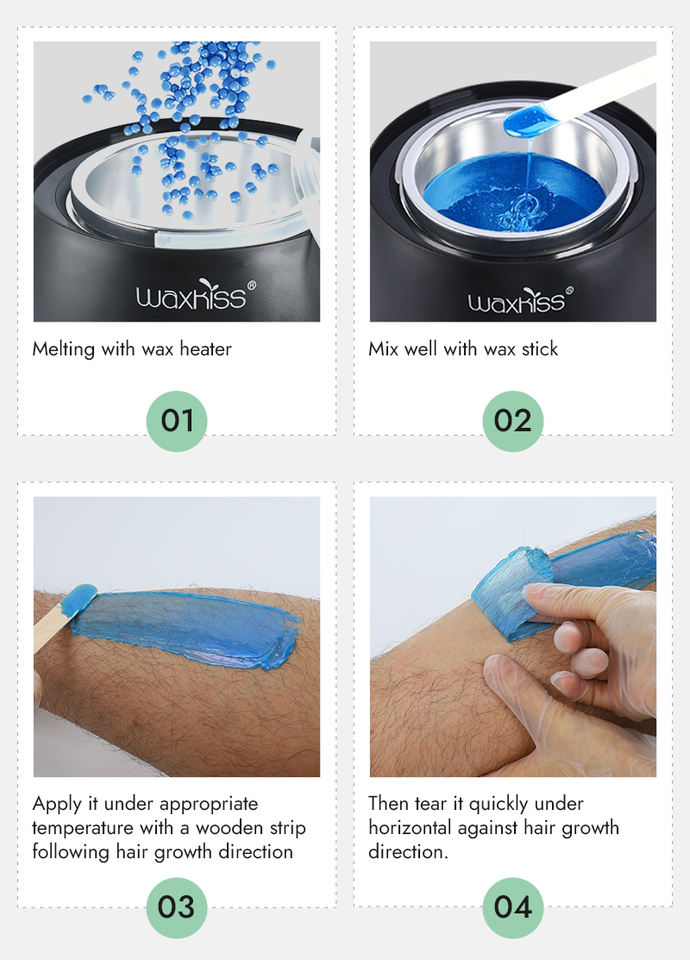Click the green 04 step badge
The width and height of the screenshot is (690, 960).
(x=512, y=907)
